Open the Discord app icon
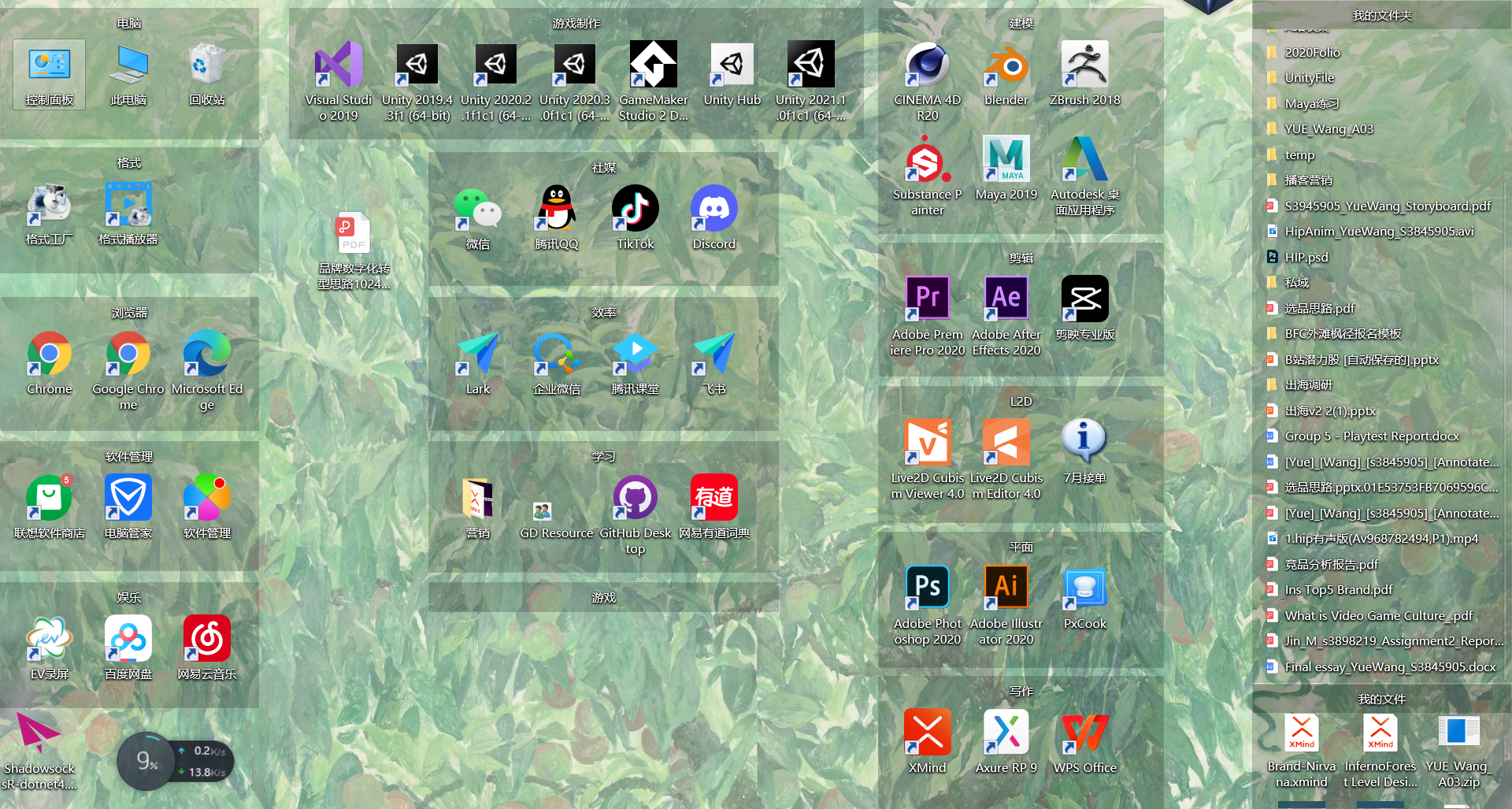The height and width of the screenshot is (809, 1512). tap(713, 209)
